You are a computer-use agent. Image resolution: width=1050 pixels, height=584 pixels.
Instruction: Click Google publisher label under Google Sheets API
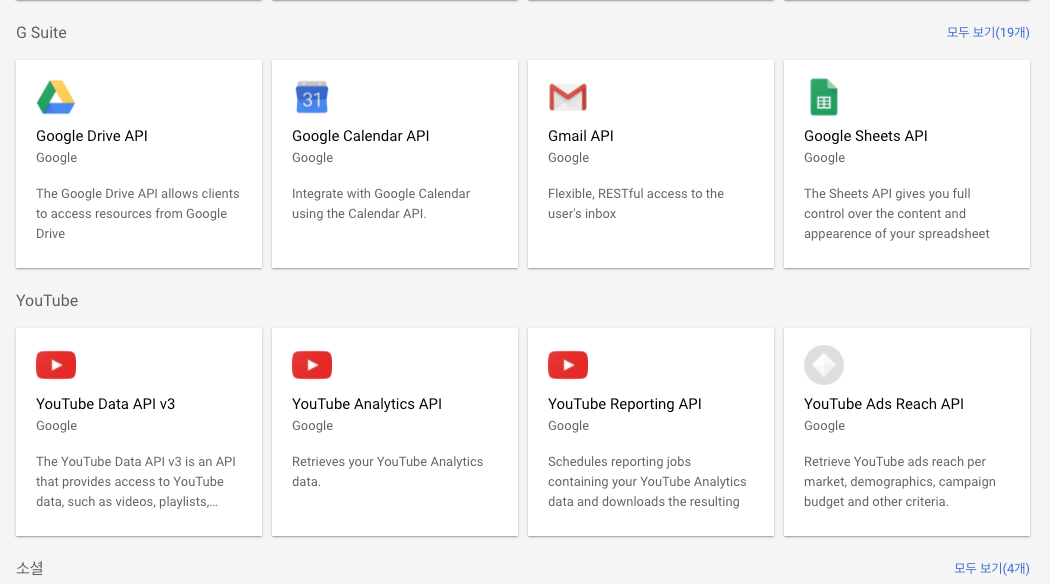click(x=824, y=158)
